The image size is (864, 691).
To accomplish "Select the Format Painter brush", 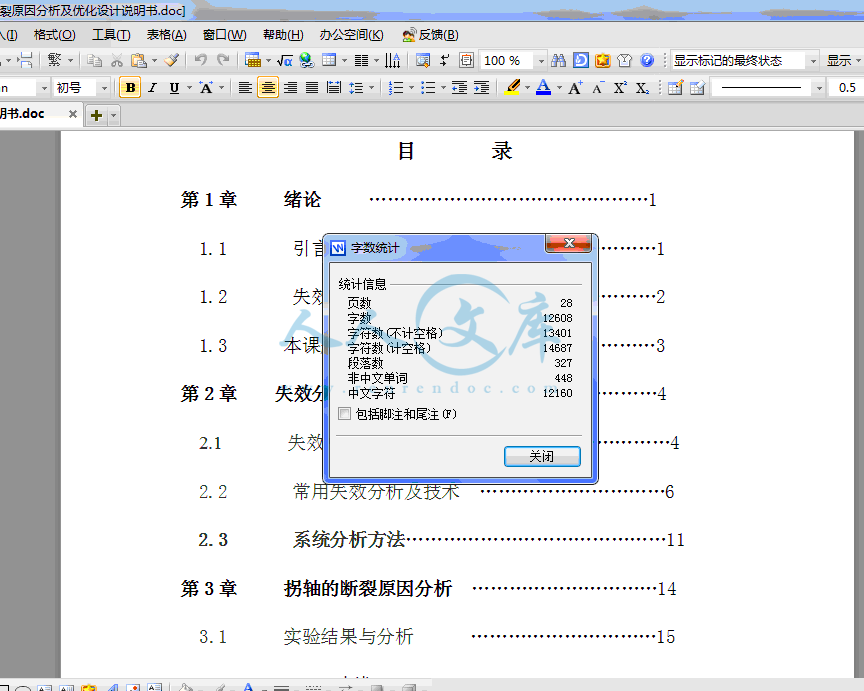I will [171, 60].
